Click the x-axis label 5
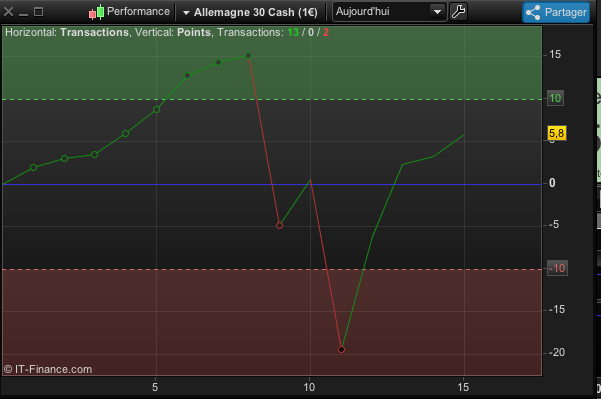This screenshot has height=399, width=601. click(155, 387)
